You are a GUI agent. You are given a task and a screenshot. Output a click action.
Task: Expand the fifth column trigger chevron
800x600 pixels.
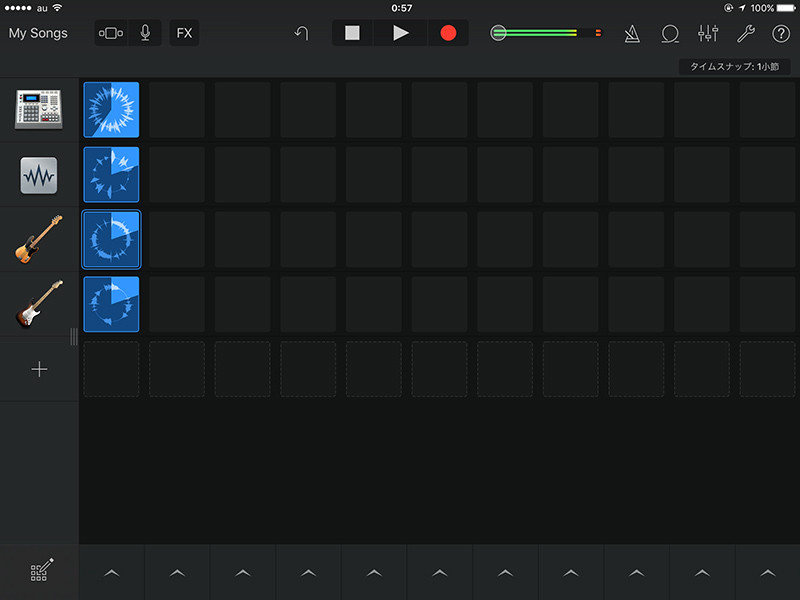[374, 573]
